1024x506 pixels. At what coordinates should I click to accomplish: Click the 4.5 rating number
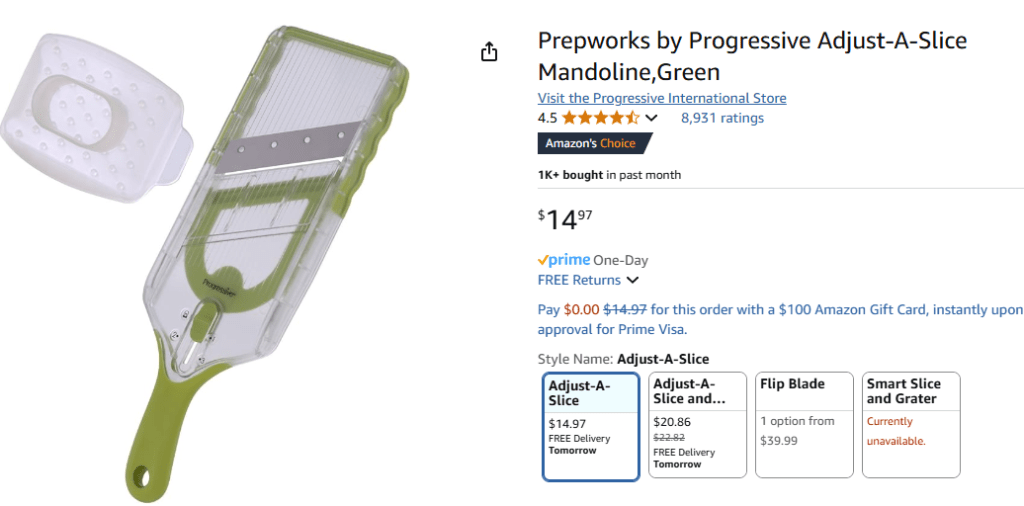547,118
